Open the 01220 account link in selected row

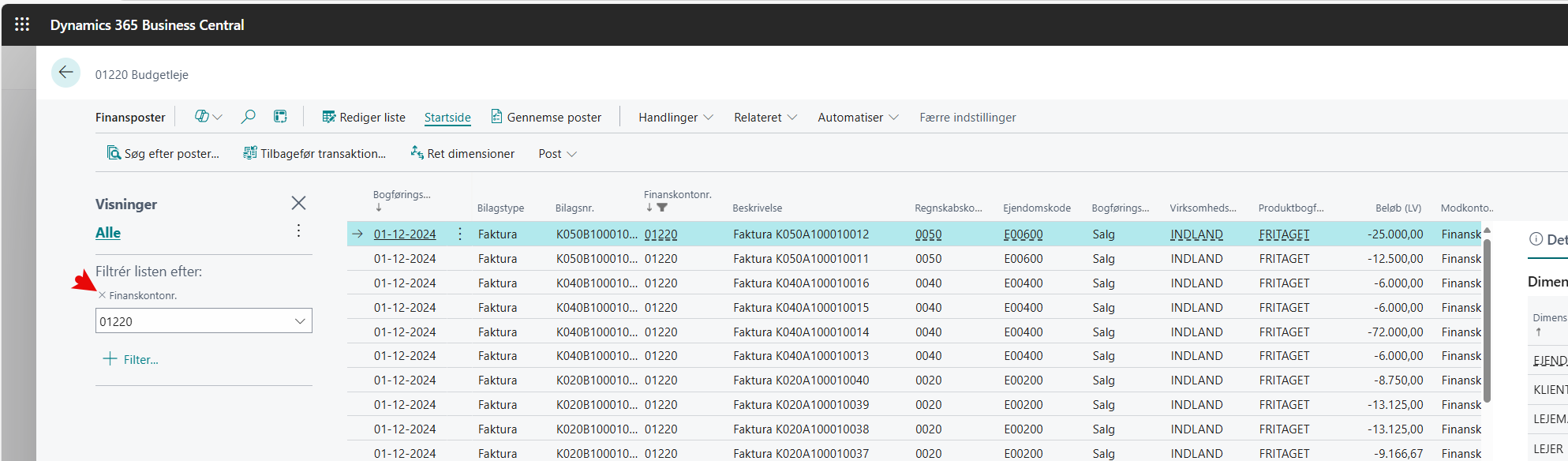coord(661,234)
